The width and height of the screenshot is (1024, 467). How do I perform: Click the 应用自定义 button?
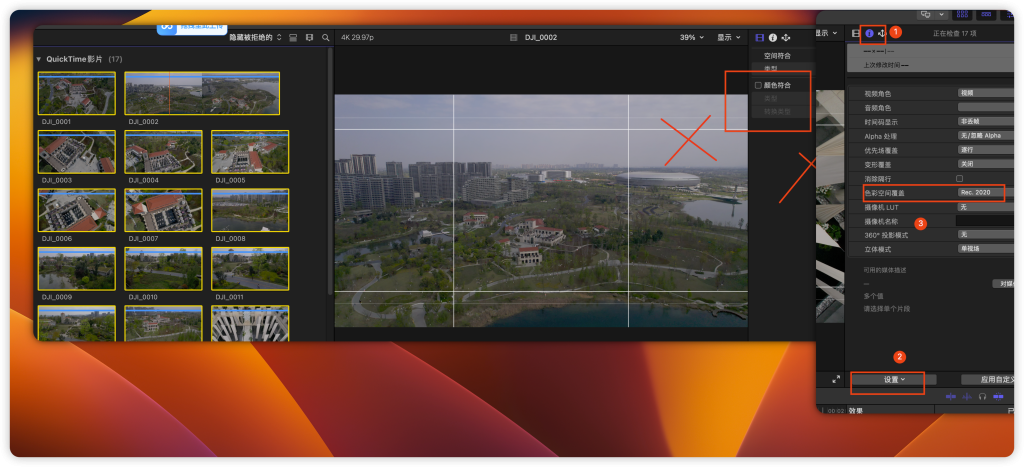coord(987,379)
